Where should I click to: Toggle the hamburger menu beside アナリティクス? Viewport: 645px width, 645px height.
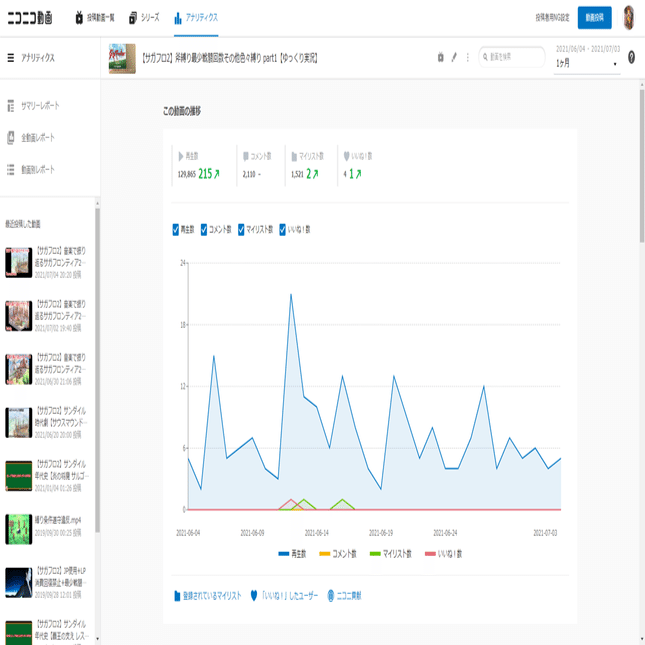[x=11, y=58]
